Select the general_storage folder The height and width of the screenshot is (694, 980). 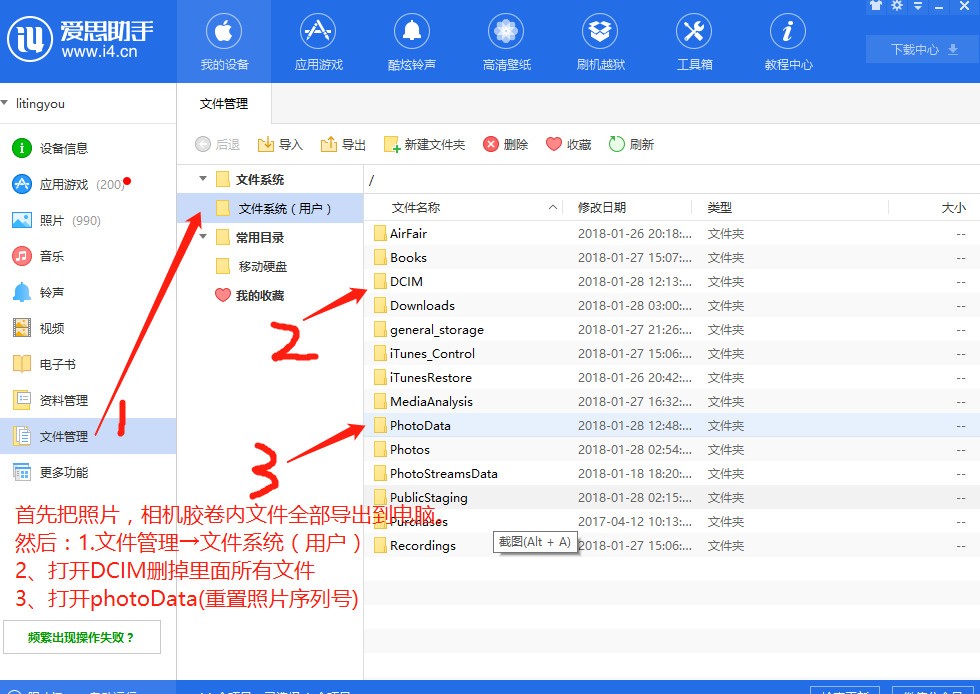pos(672,329)
